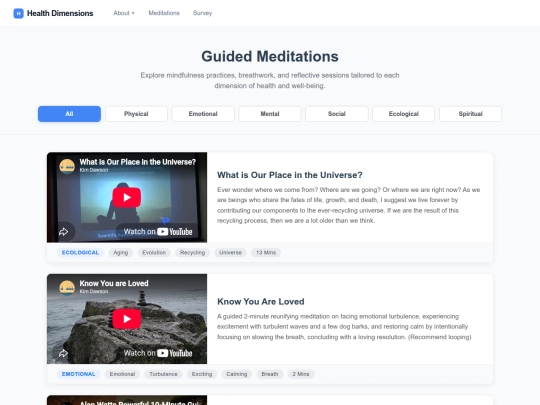Image resolution: width=540 pixels, height=405 pixels.
Task: Filter meditations by Physical
Action: [136, 114]
